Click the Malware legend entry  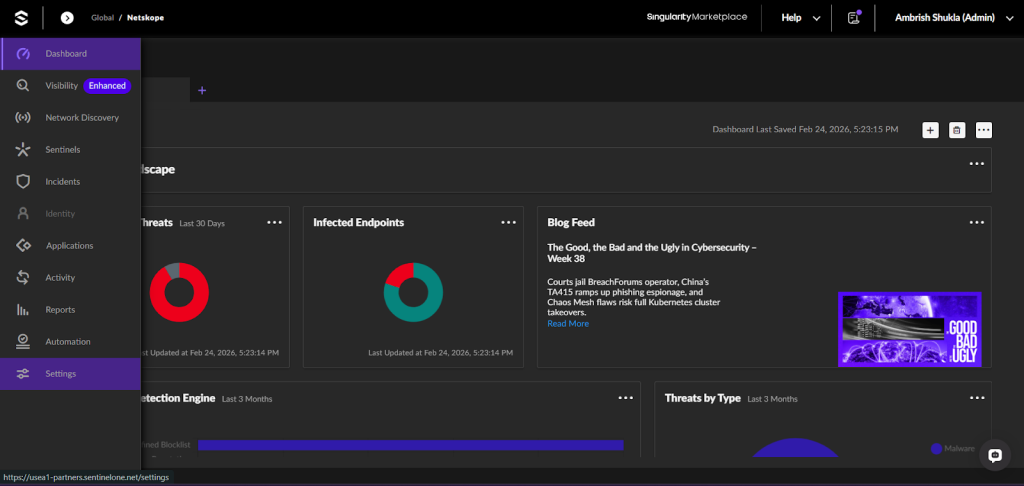[x=953, y=449]
